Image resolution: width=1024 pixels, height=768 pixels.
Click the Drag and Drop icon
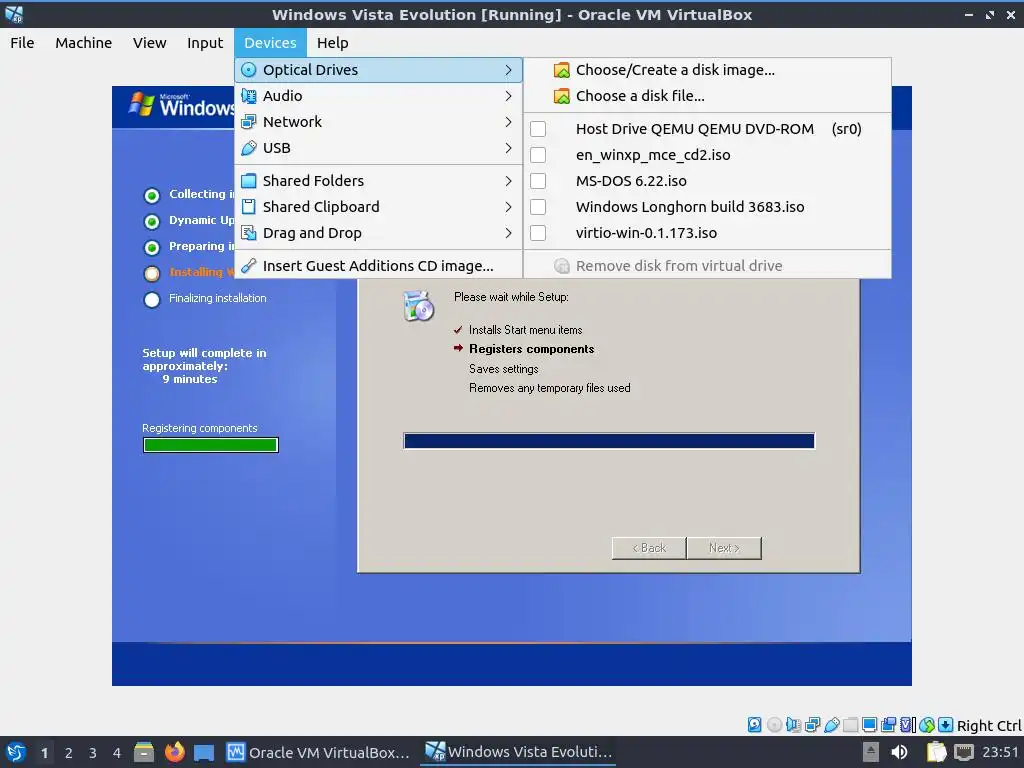point(248,233)
